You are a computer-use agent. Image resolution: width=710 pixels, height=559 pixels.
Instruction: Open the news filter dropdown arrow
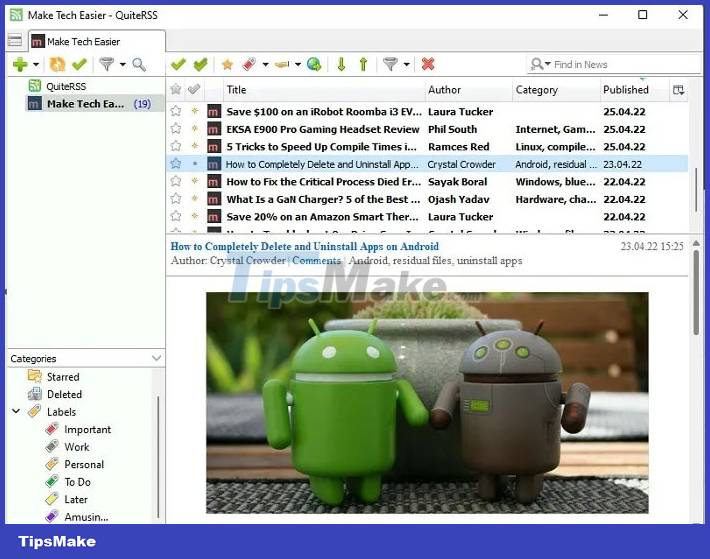407,65
